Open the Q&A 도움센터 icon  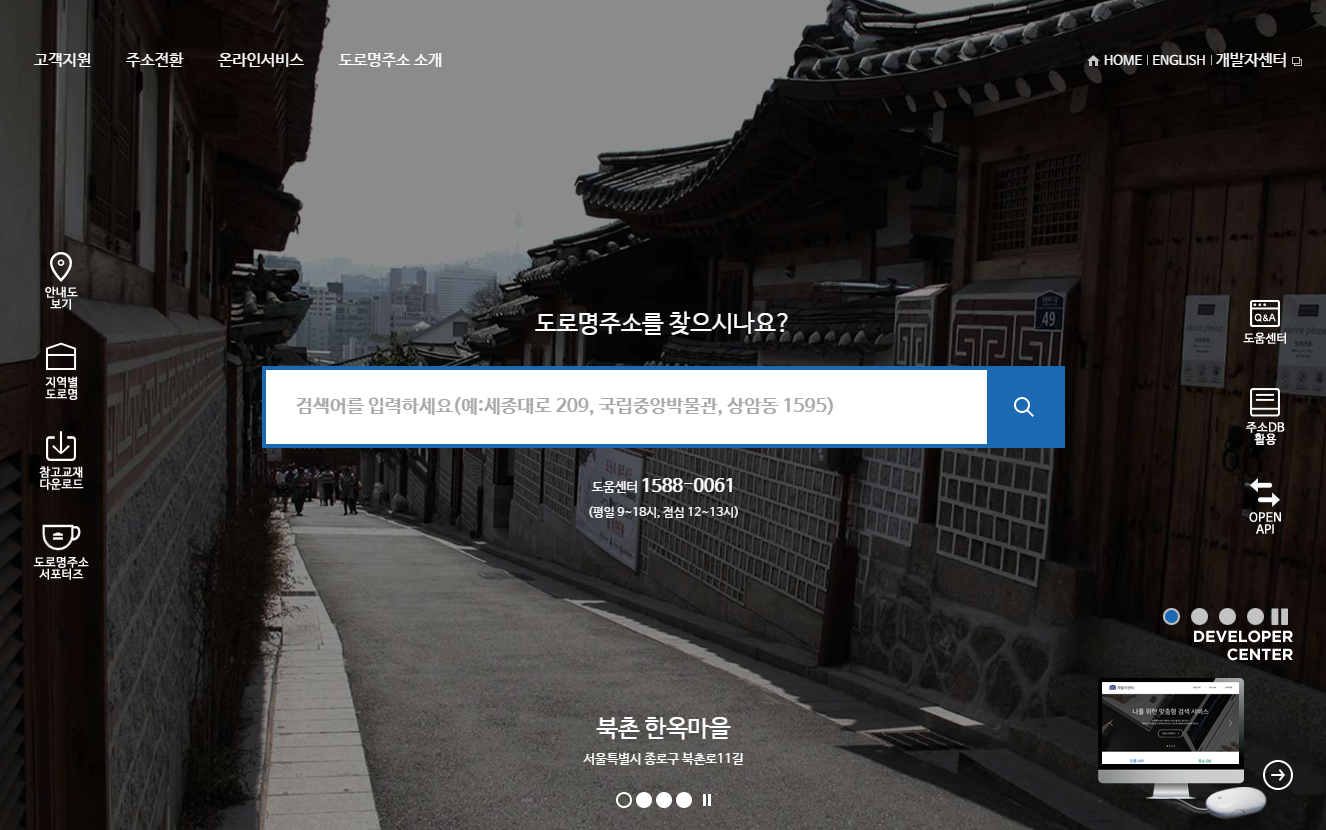1264,313
